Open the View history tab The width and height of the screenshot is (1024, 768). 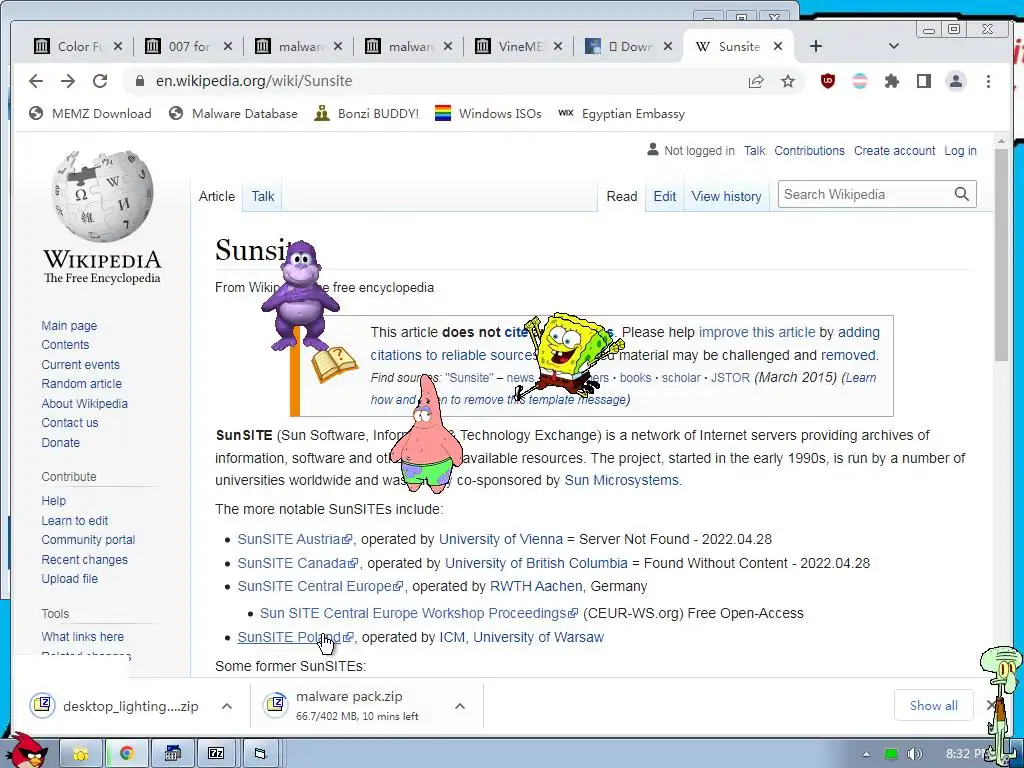tap(726, 196)
